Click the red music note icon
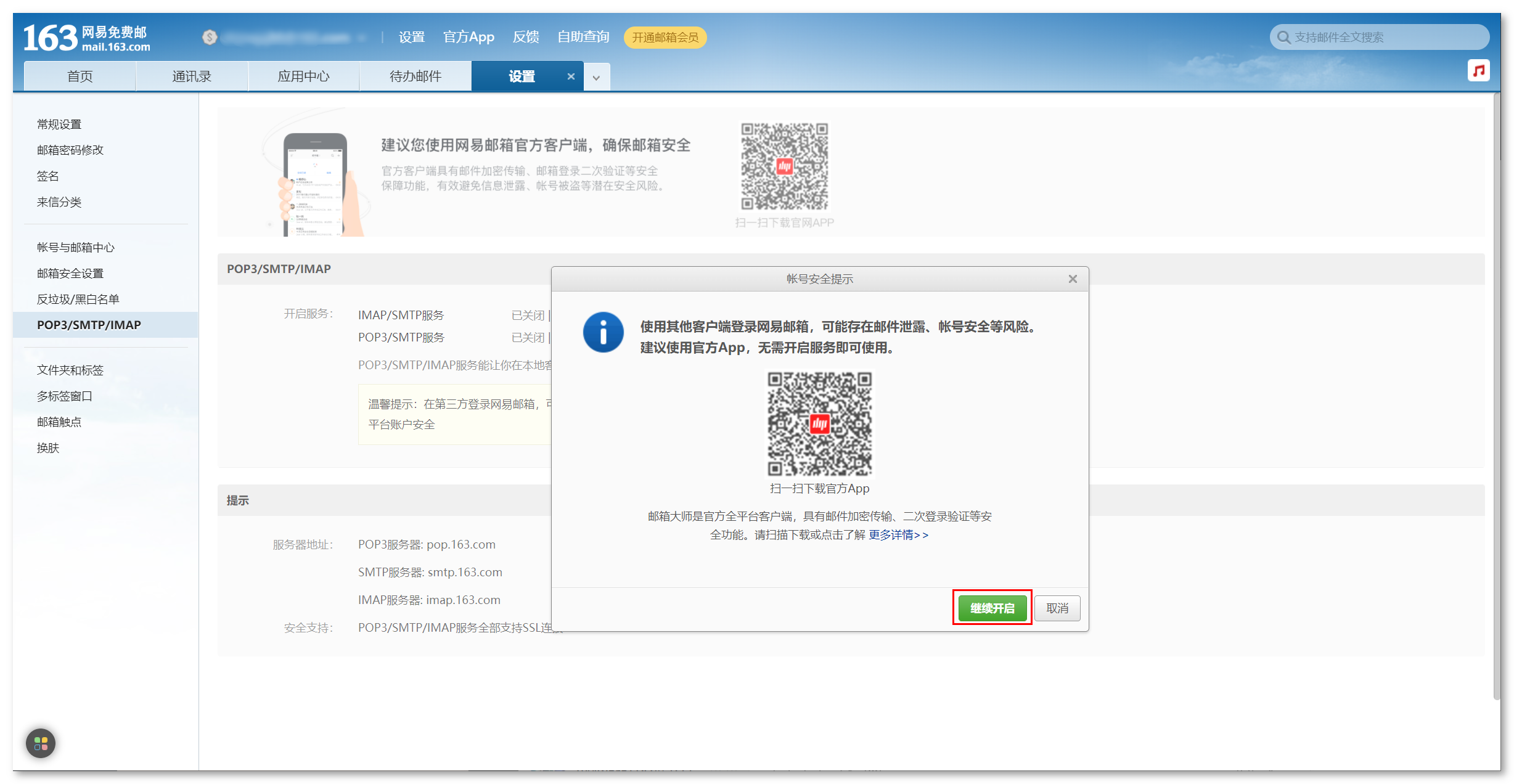Image resolution: width=1514 pixels, height=784 pixels. click(x=1478, y=71)
